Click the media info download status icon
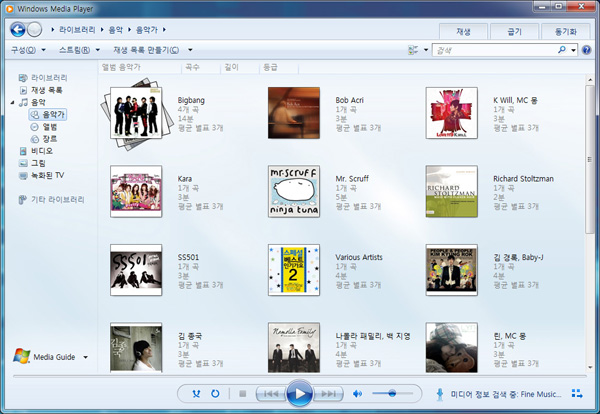This screenshot has height=414, width=600. tap(440, 394)
